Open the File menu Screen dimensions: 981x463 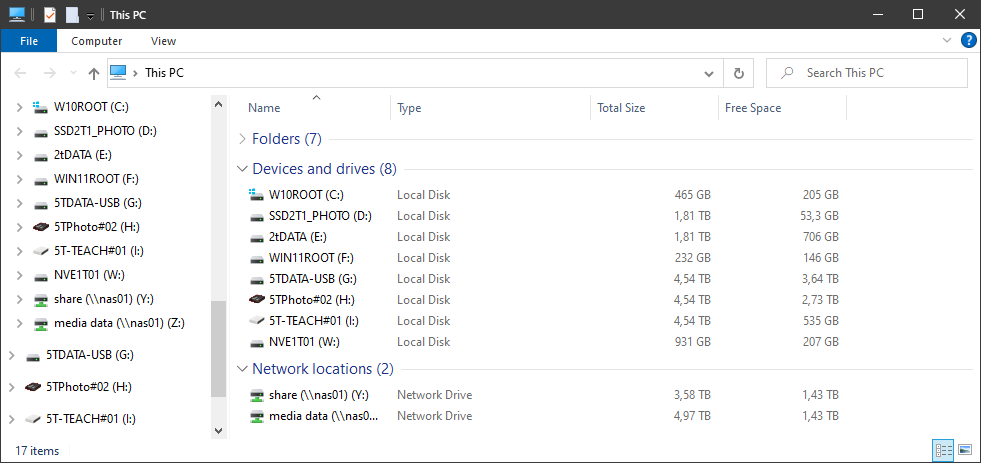(29, 41)
